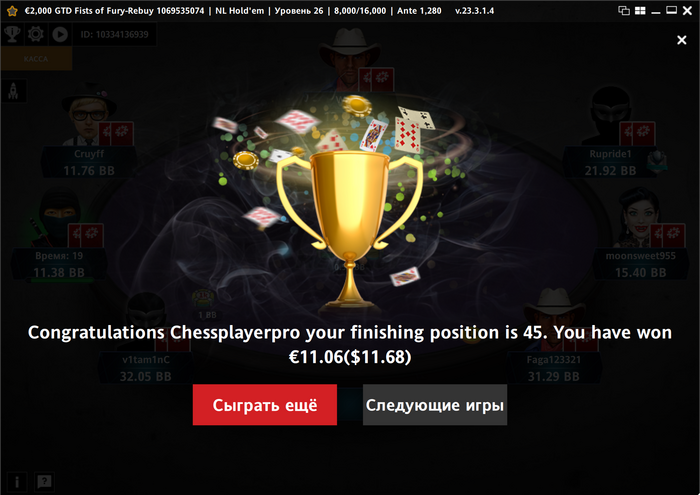Open the help question mark icon
This screenshot has width=700, height=495.
point(44,482)
